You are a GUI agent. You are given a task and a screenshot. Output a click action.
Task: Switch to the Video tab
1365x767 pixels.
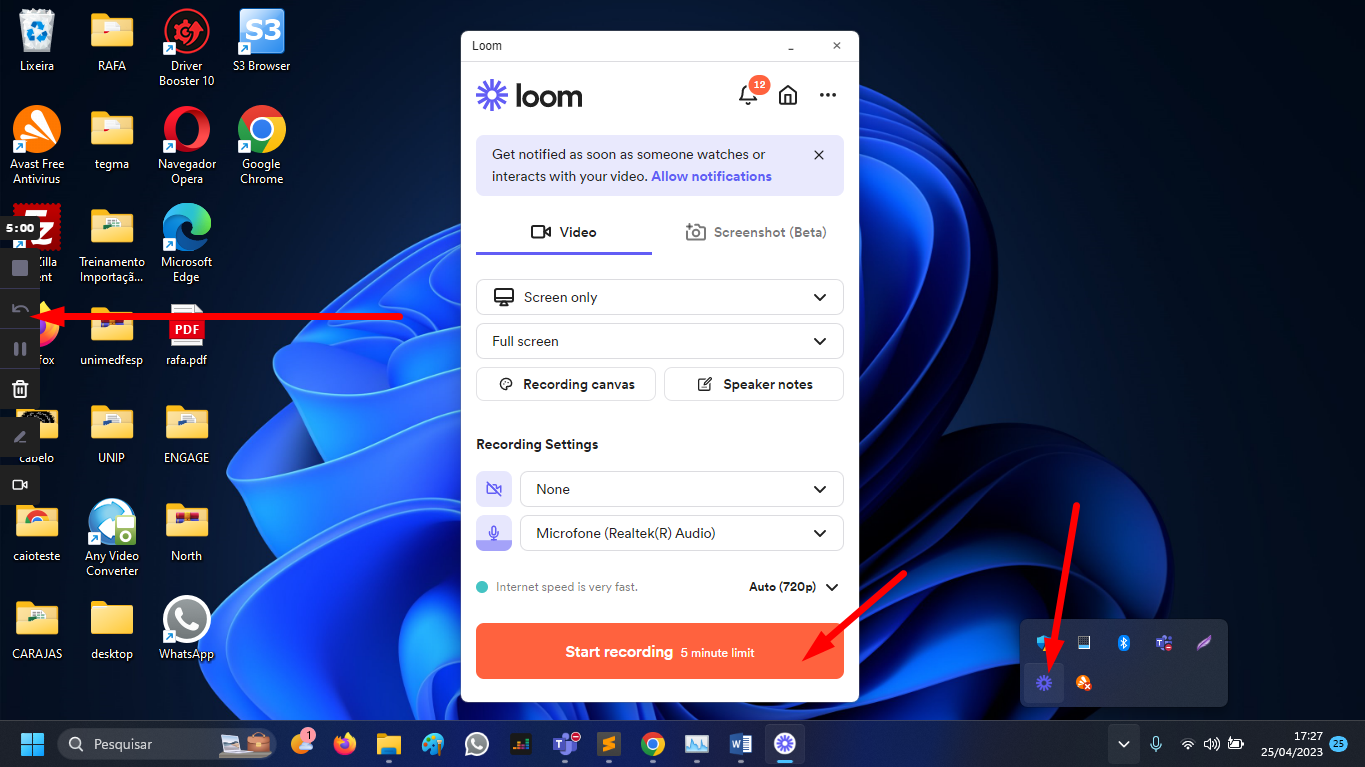[x=564, y=232]
